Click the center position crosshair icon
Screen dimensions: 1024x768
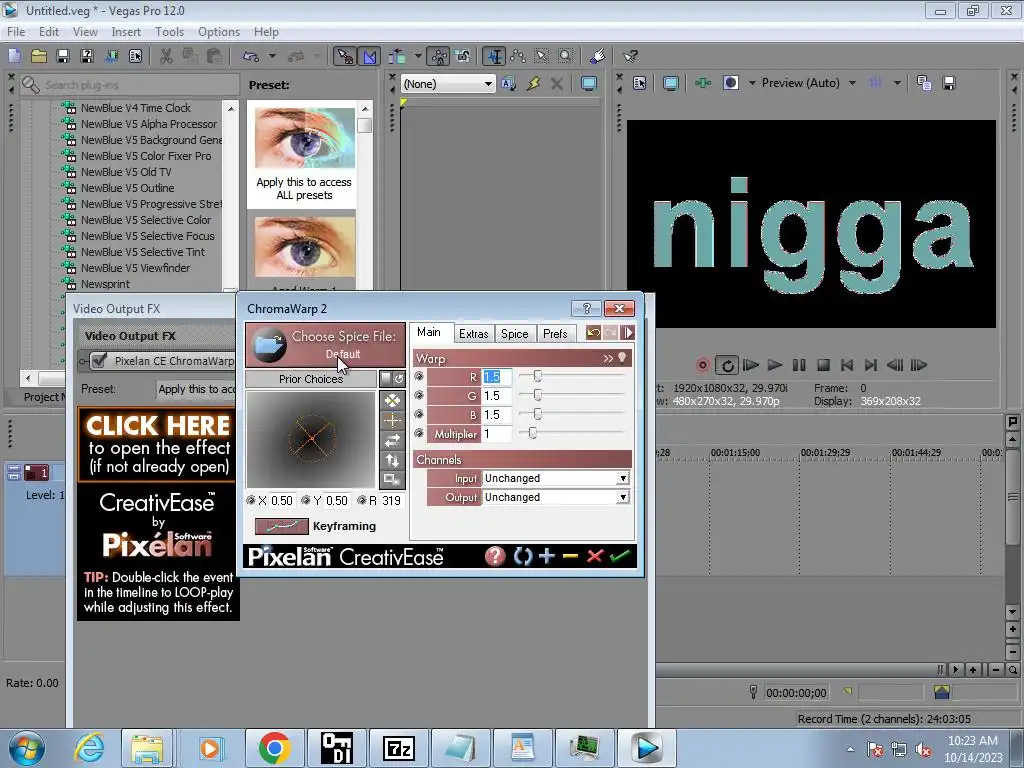tap(392, 420)
